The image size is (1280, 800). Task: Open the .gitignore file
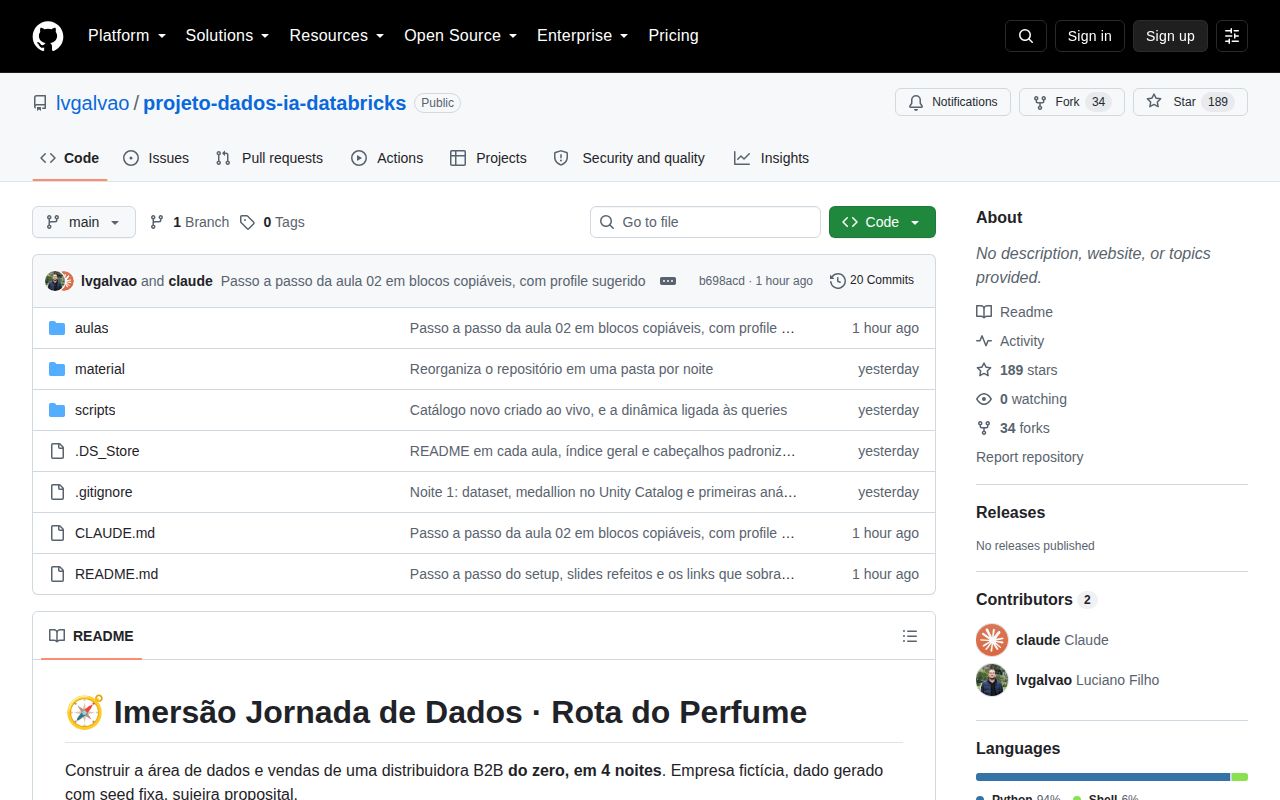pyautogui.click(x=103, y=492)
